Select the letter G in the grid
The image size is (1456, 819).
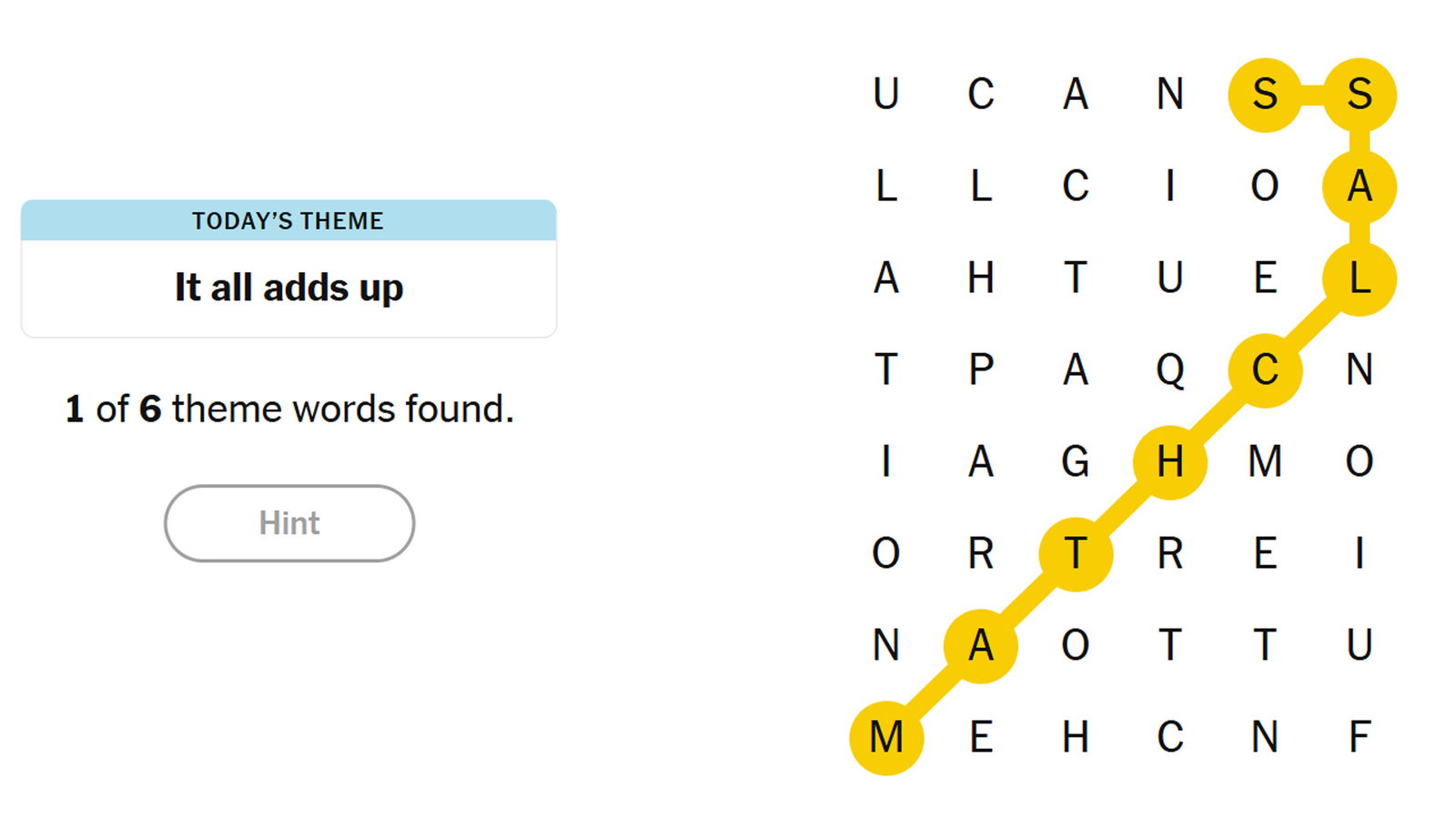(1077, 463)
